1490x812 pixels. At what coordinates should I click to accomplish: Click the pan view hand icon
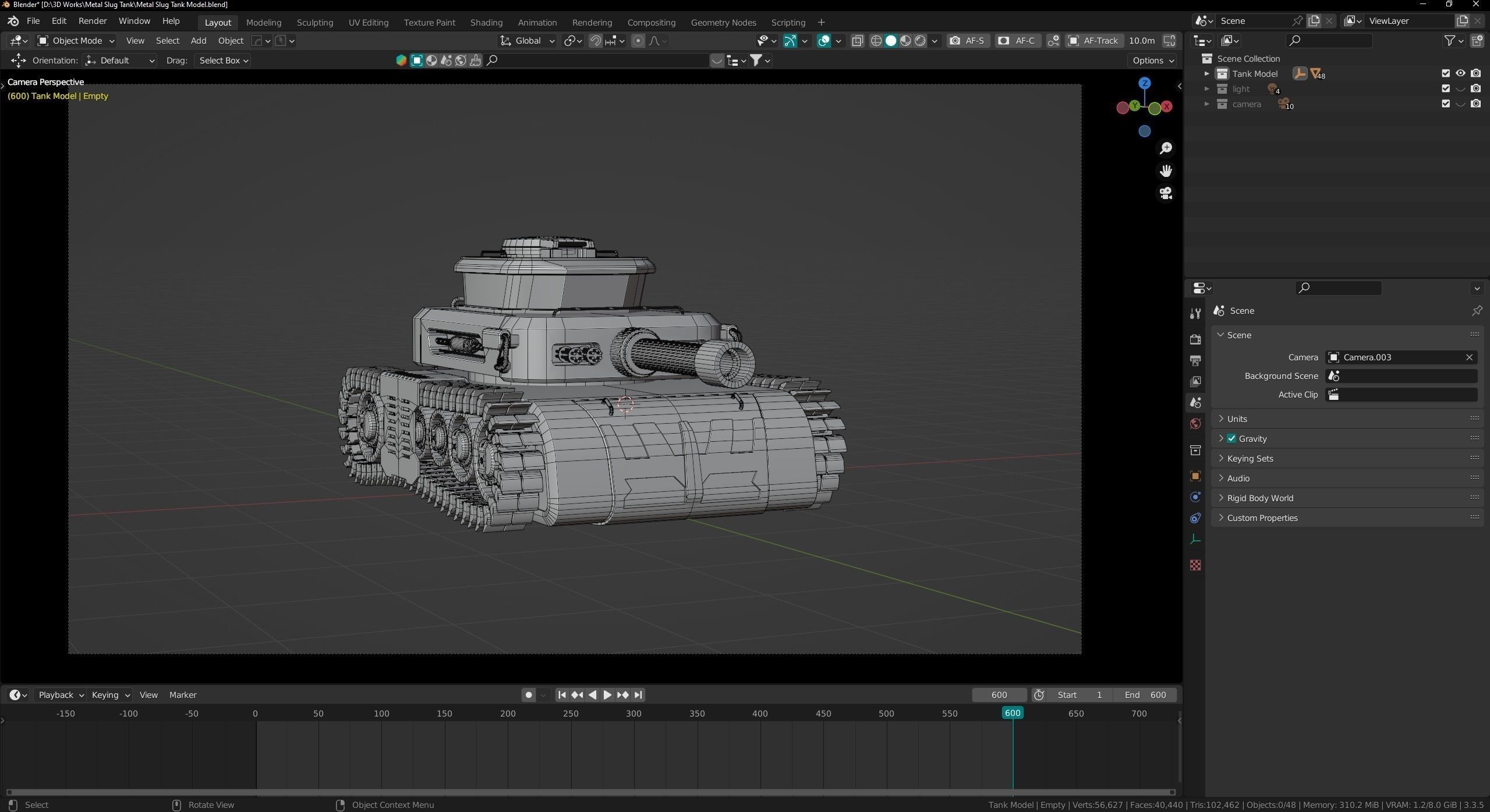click(x=1166, y=171)
